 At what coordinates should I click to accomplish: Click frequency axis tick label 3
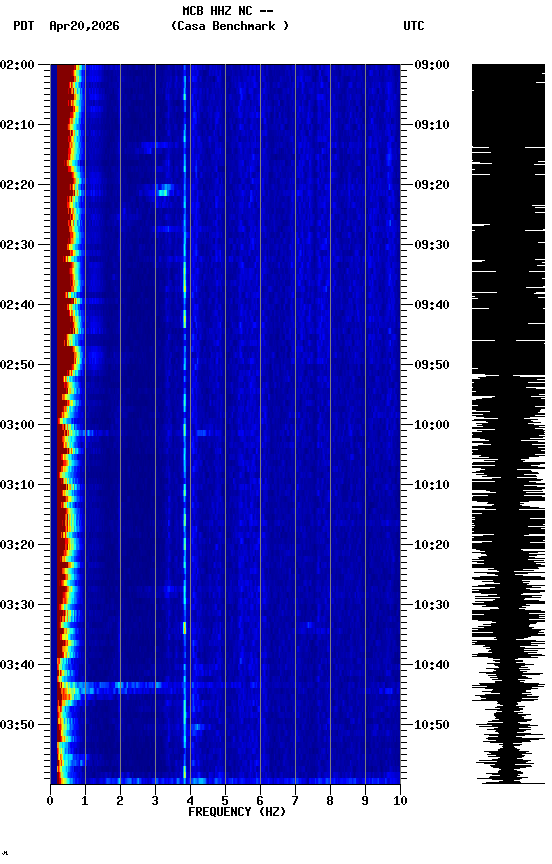[155, 801]
